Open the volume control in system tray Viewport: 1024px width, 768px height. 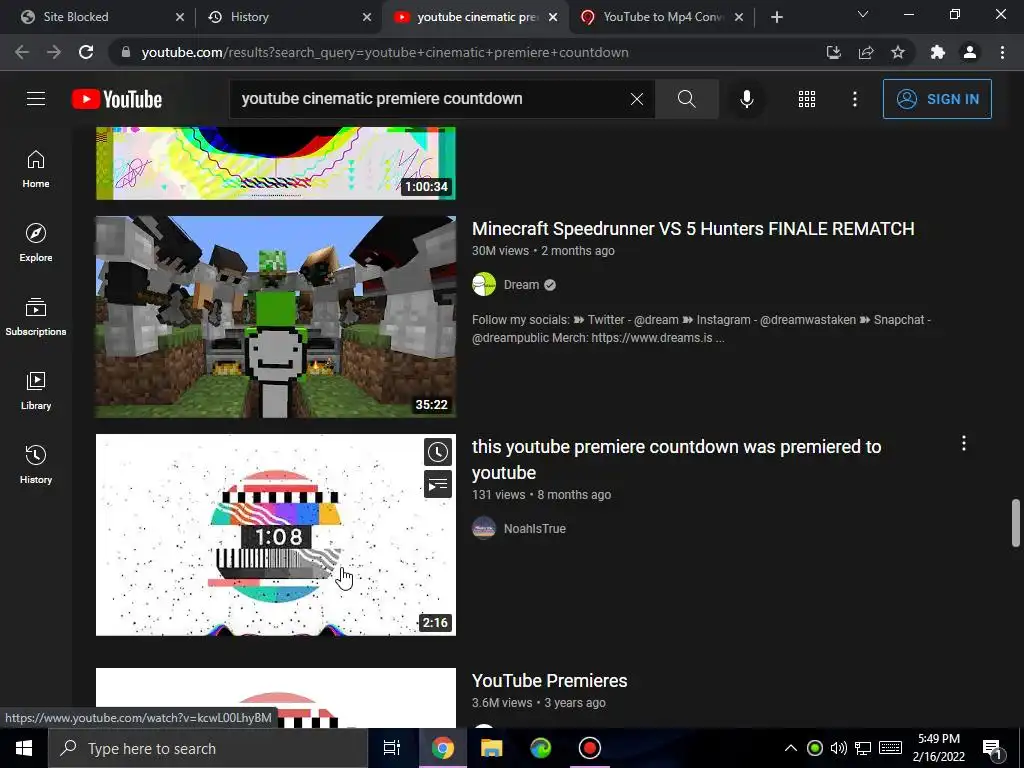coord(839,748)
